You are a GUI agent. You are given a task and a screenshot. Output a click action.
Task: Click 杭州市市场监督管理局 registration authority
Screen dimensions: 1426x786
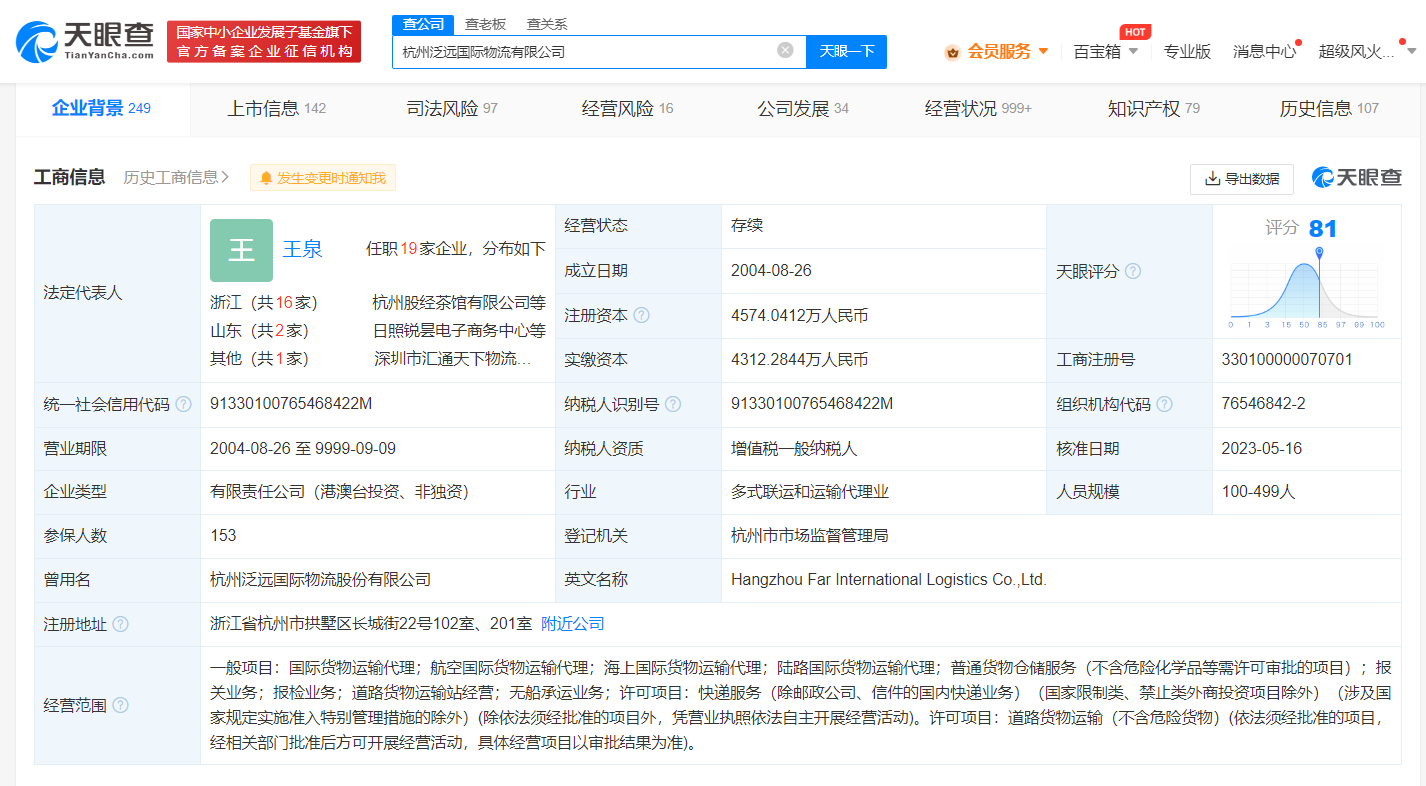tap(810, 536)
